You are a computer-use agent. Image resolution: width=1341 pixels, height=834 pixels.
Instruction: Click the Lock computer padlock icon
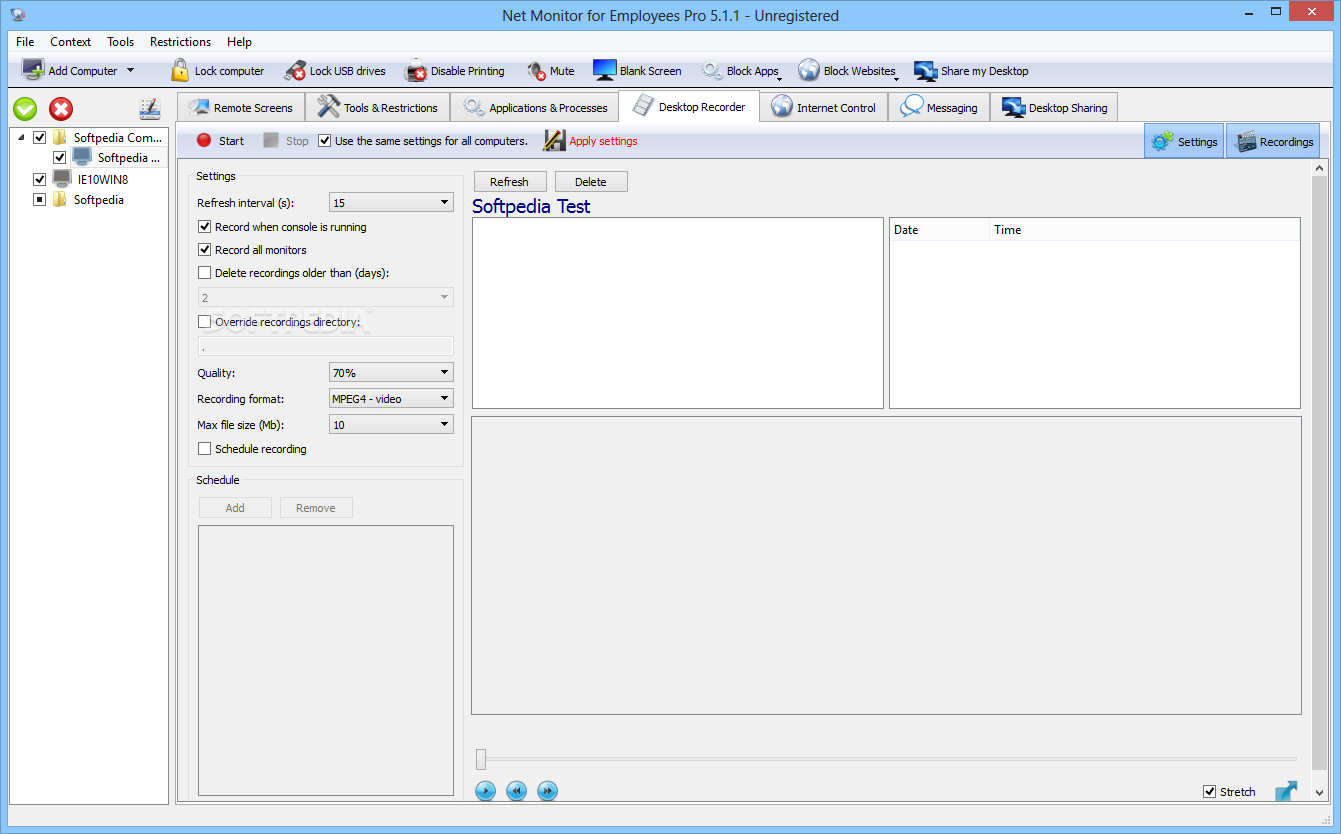pos(179,70)
